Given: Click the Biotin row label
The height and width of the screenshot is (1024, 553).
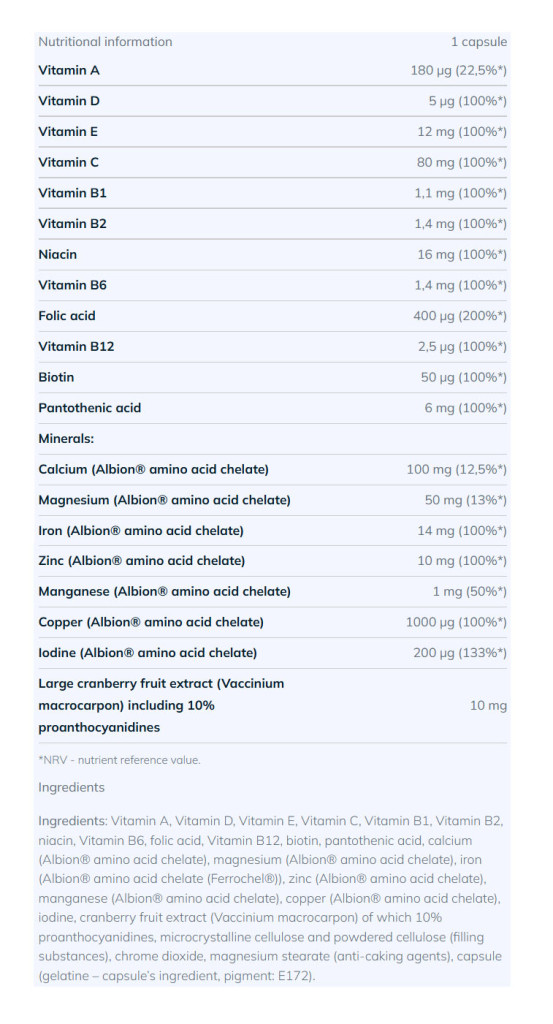Looking at the screenshot, I should pyautogui.click(x=56, y=377).
